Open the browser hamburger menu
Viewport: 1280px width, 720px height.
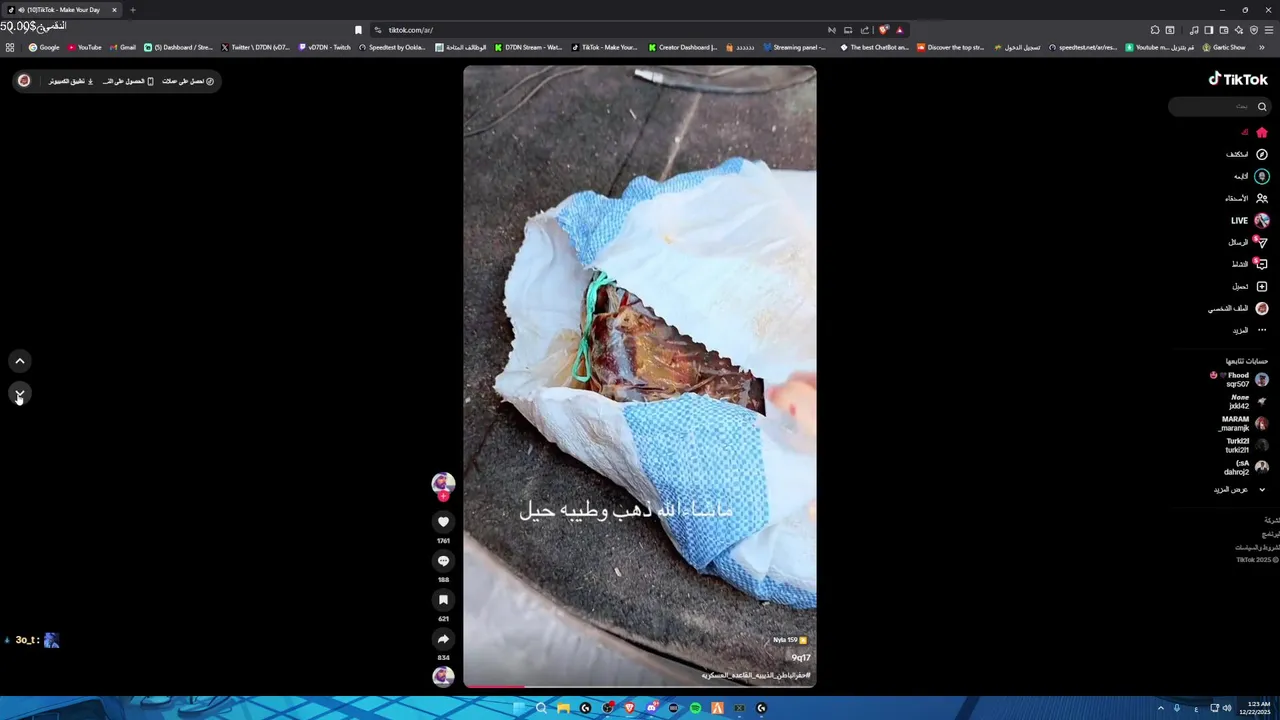coord(1269,30)
